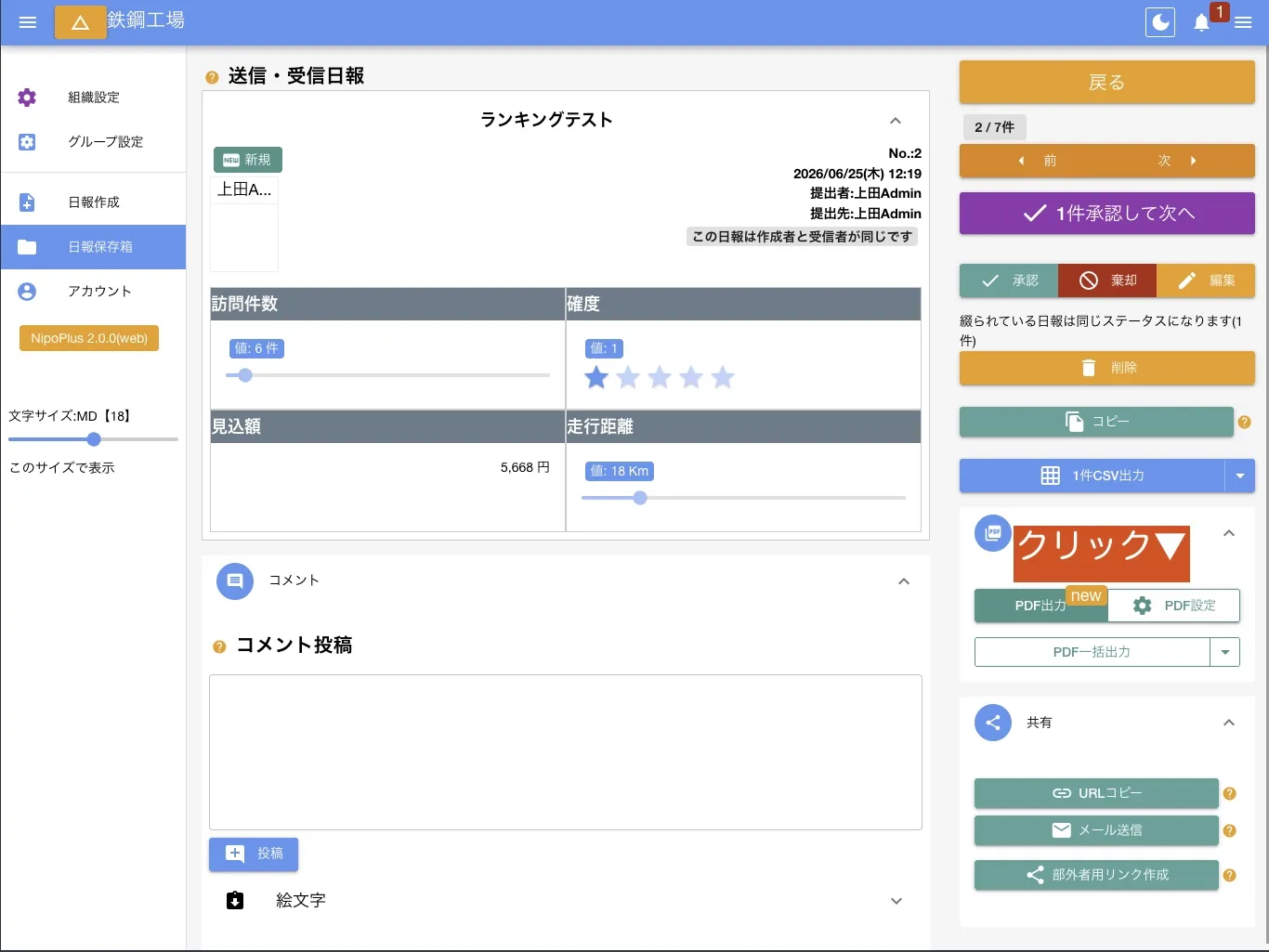This screenshot has height=952, width=1269.
Task: Toggle dark mode with the moon icon
Action: click(1160, 22)
